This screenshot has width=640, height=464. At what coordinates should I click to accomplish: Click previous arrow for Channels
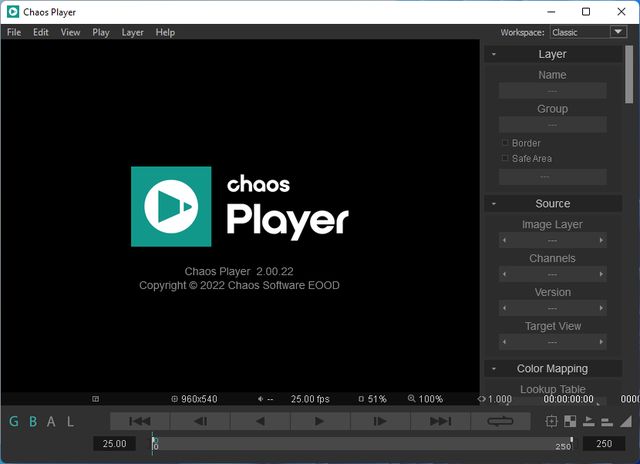coord(503,275)
